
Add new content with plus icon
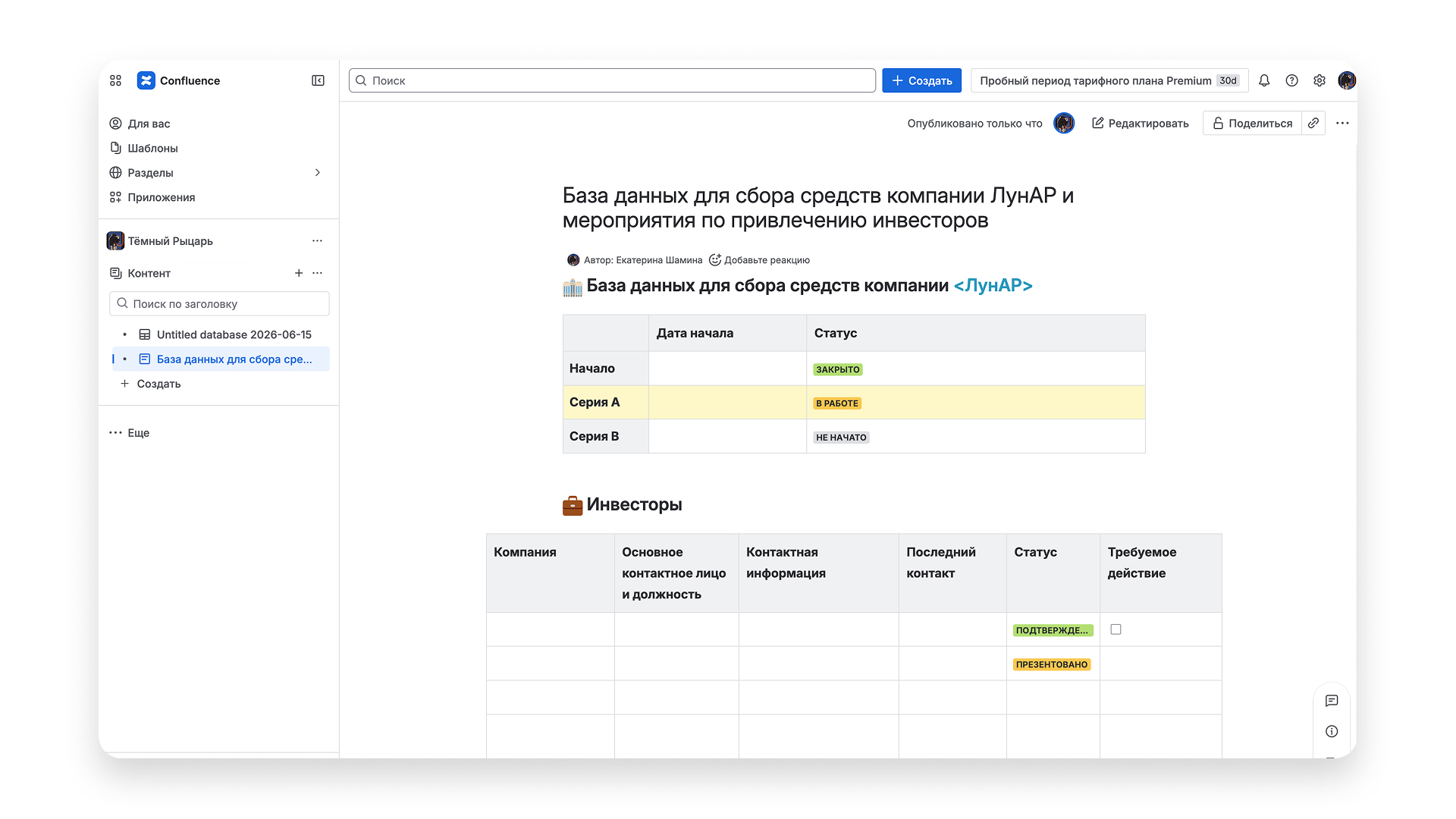(x=299, y=273)
